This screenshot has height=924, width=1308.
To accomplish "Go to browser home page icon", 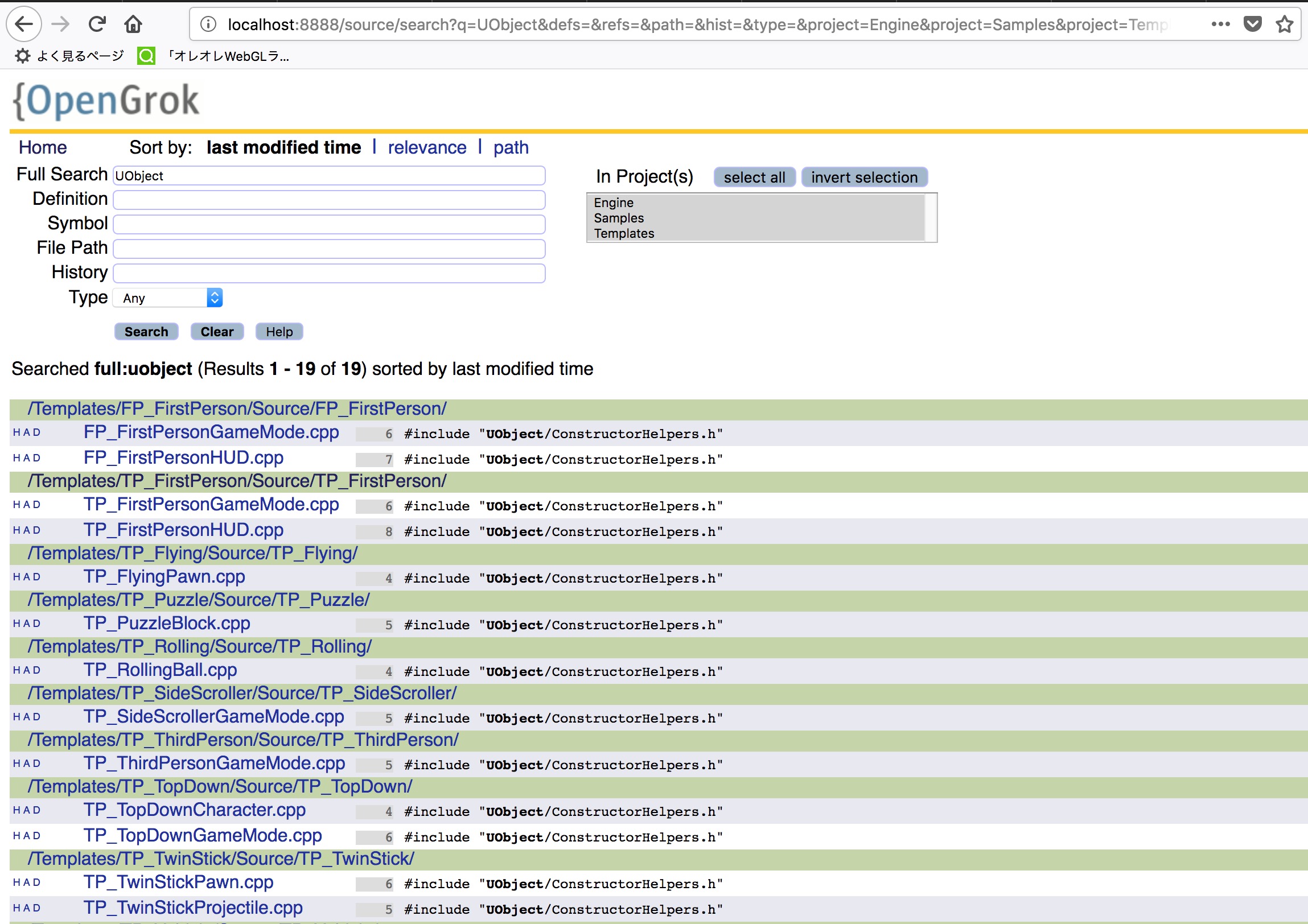I will coord(133,24).
